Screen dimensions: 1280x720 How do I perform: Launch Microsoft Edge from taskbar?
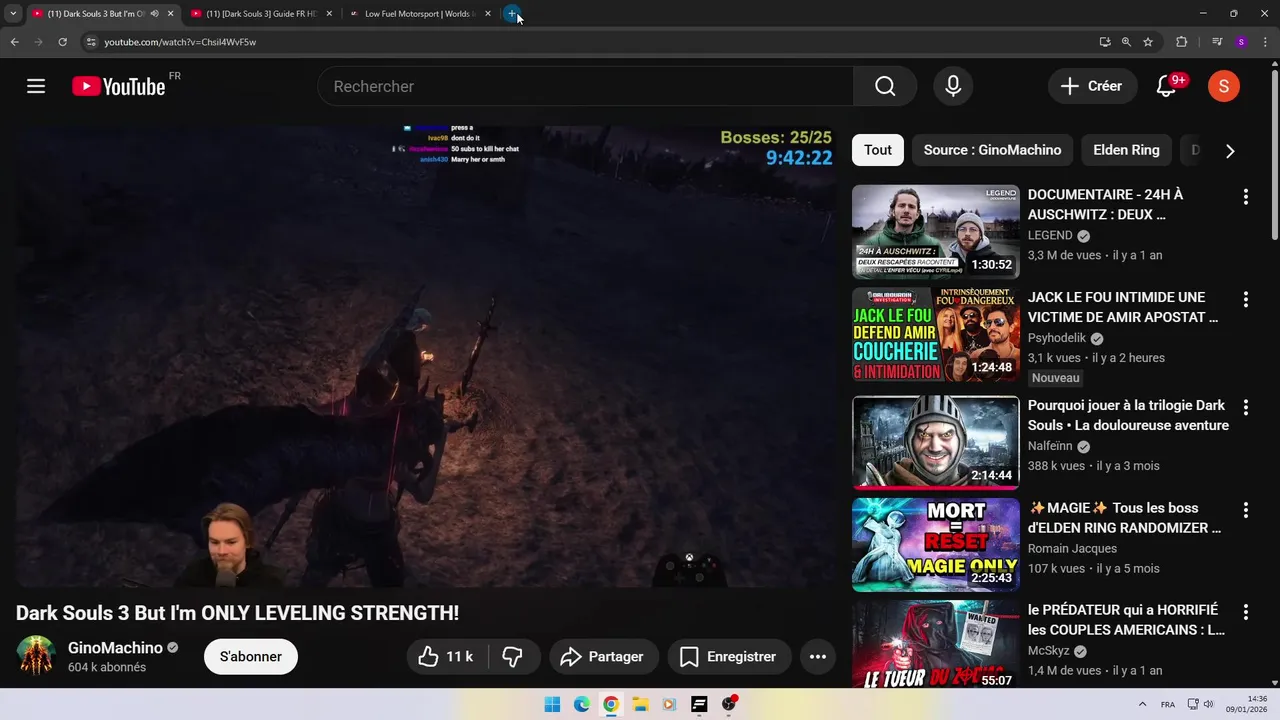pos(582,704)
